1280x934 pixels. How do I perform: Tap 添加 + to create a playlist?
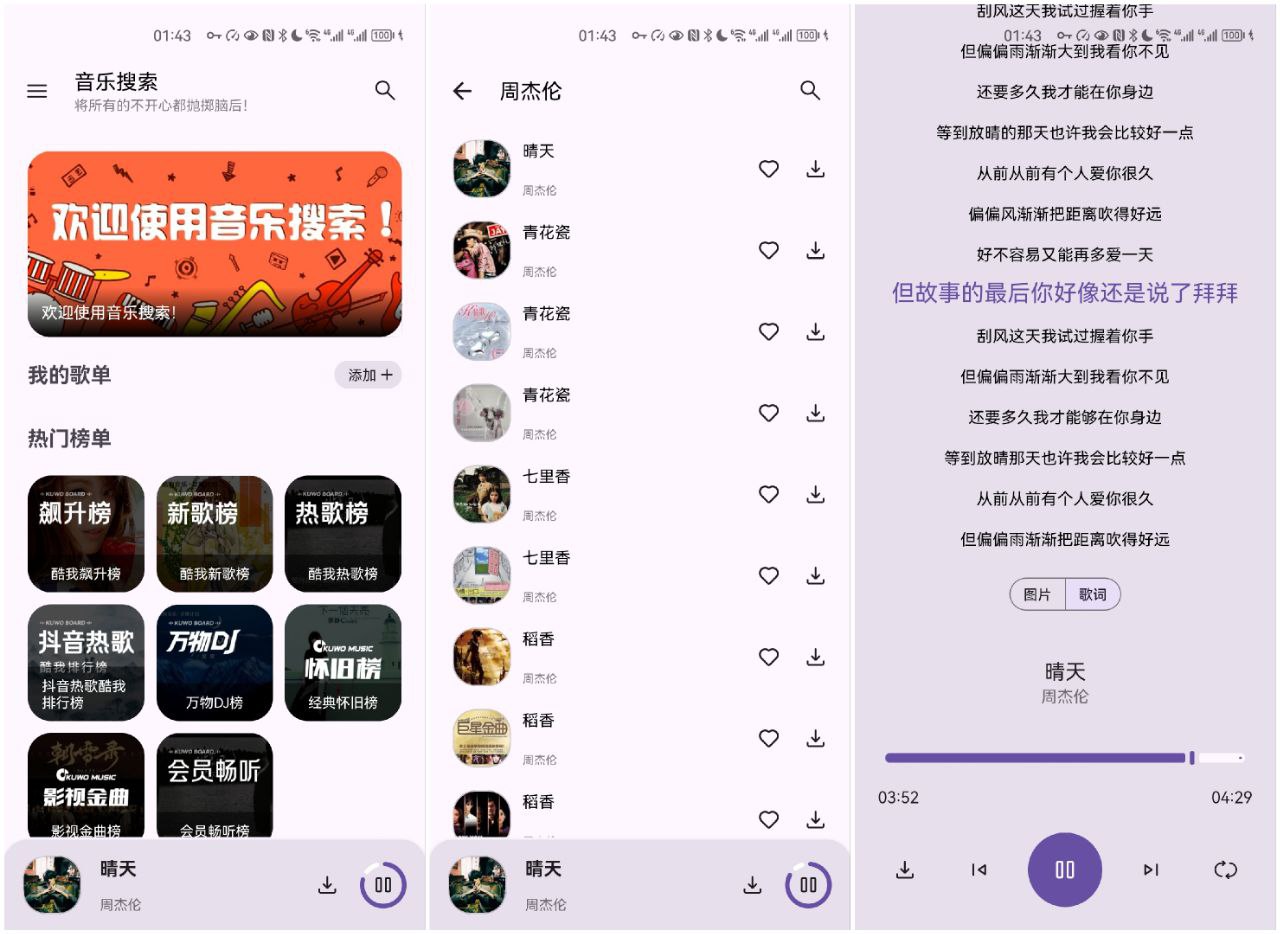click(x=368, y=375)
